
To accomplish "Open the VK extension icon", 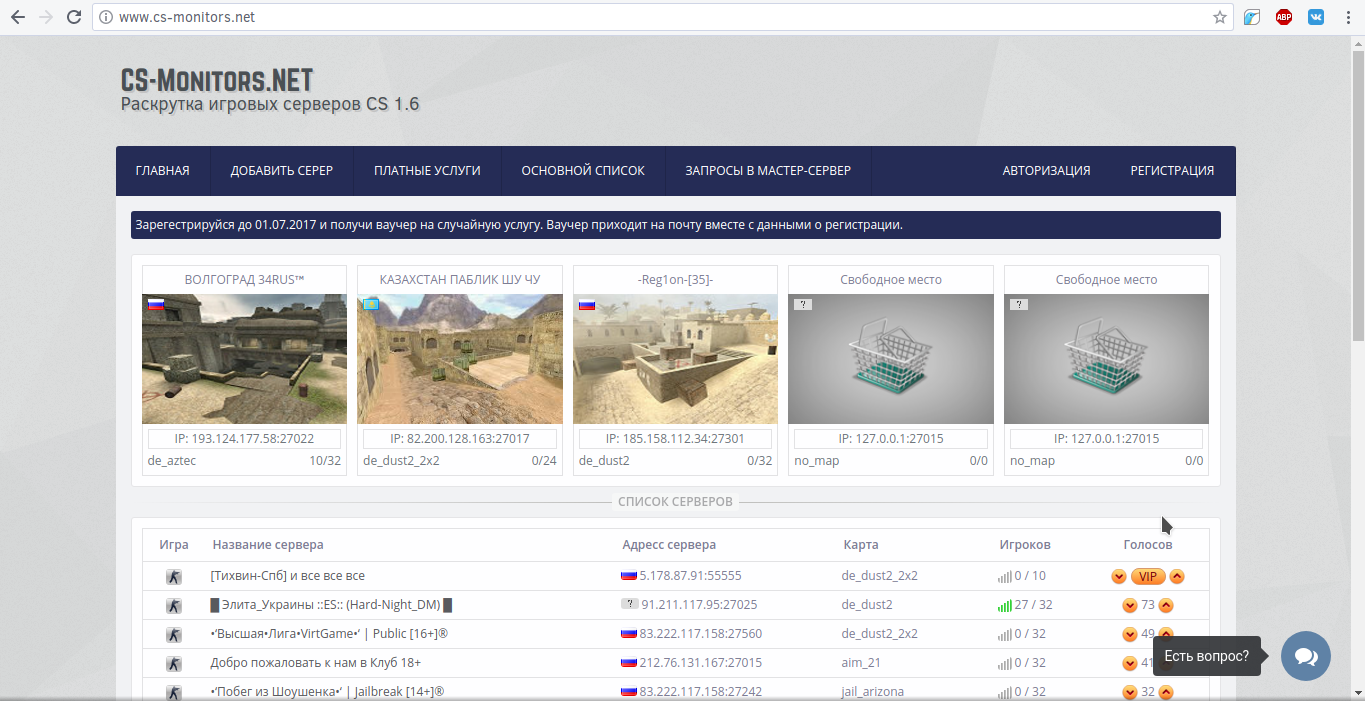I will tap(1316, 17).
